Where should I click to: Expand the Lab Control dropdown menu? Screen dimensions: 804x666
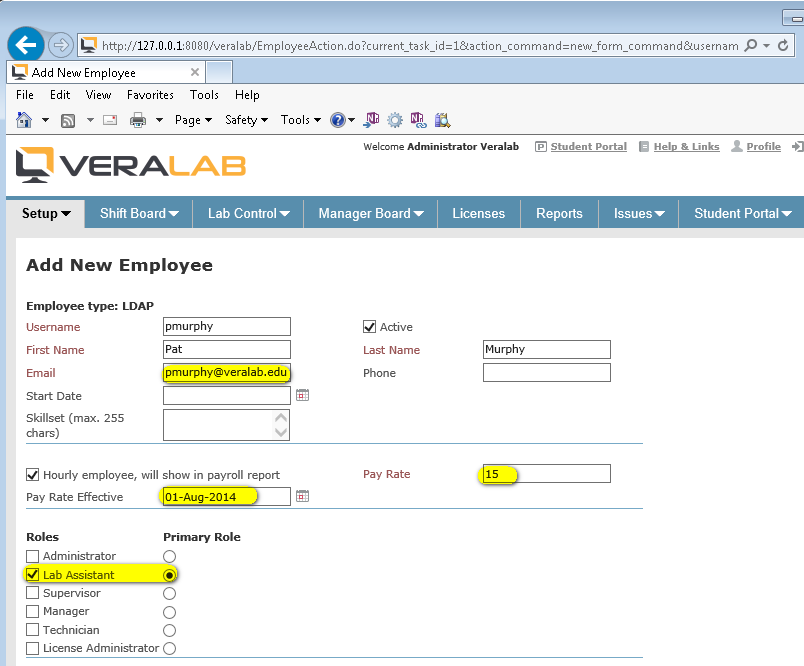coord(249,213)
